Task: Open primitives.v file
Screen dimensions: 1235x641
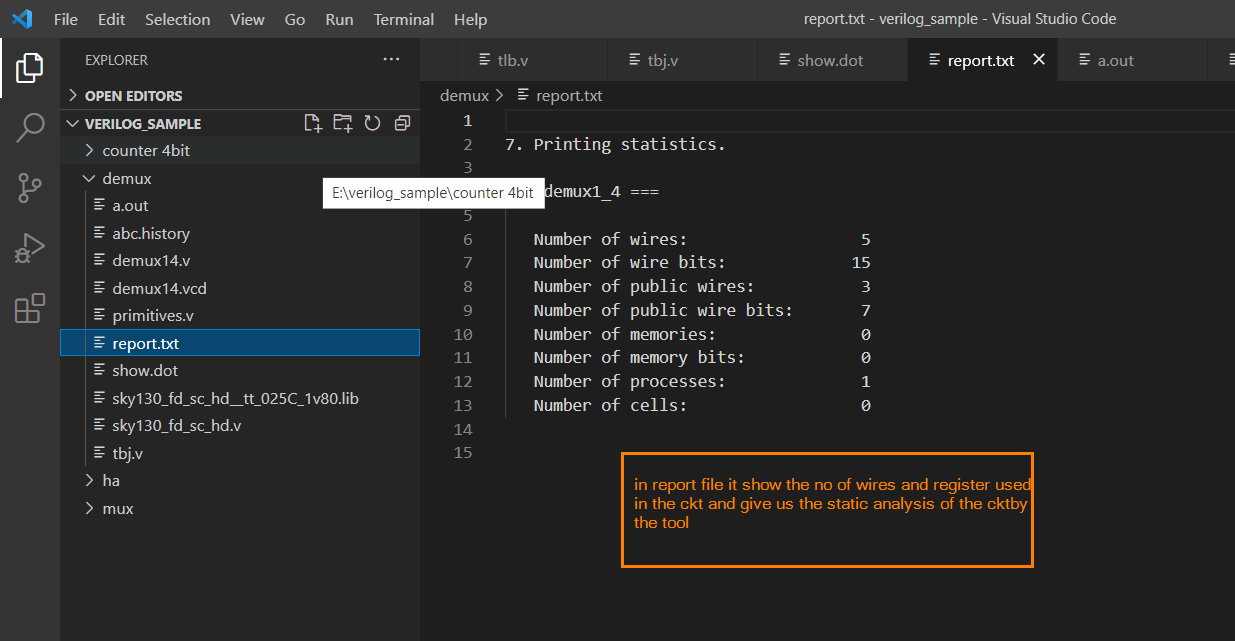Action: point(240,316)
